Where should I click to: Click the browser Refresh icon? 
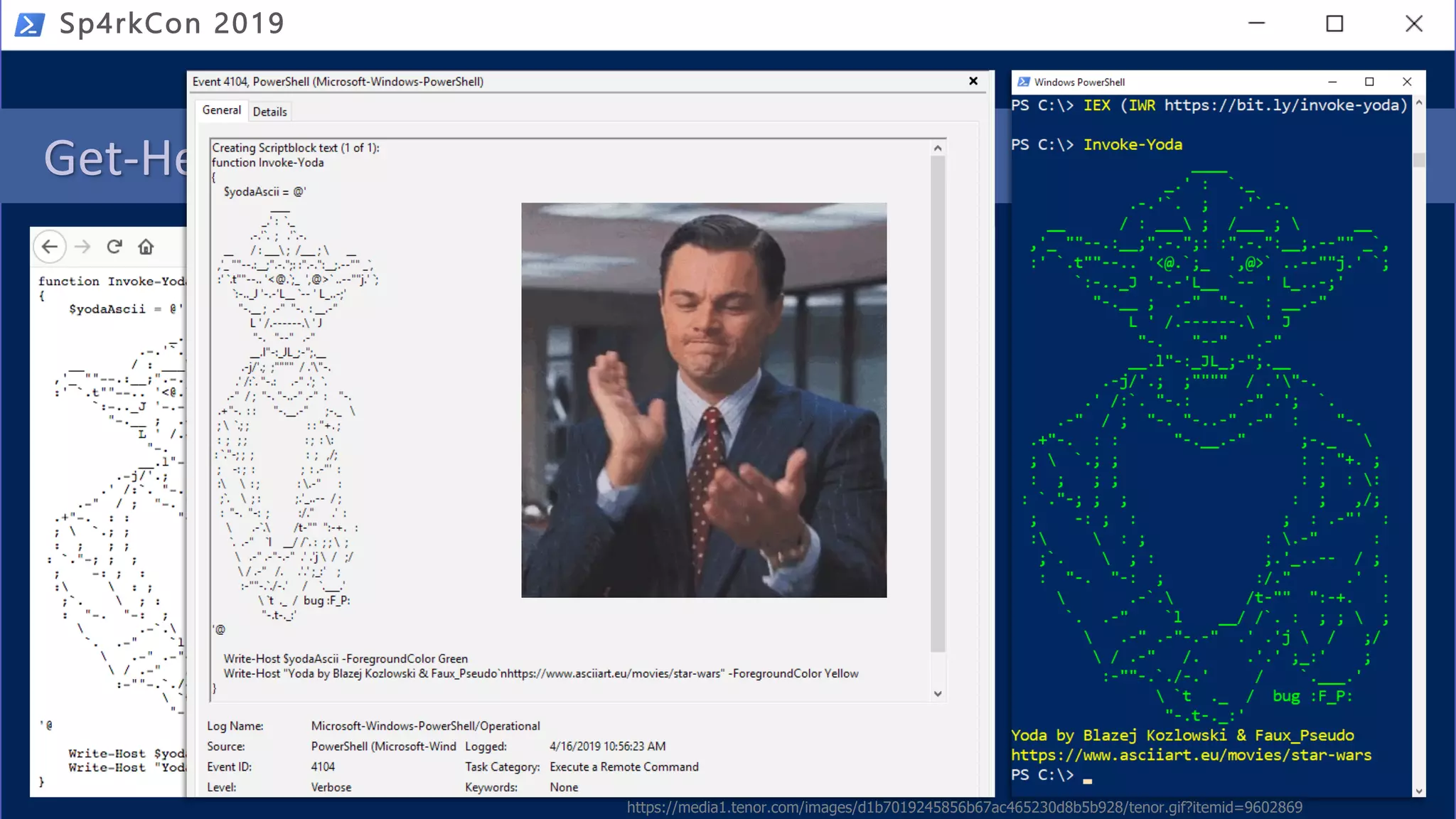pyautogui.click(x=114, y=247)
